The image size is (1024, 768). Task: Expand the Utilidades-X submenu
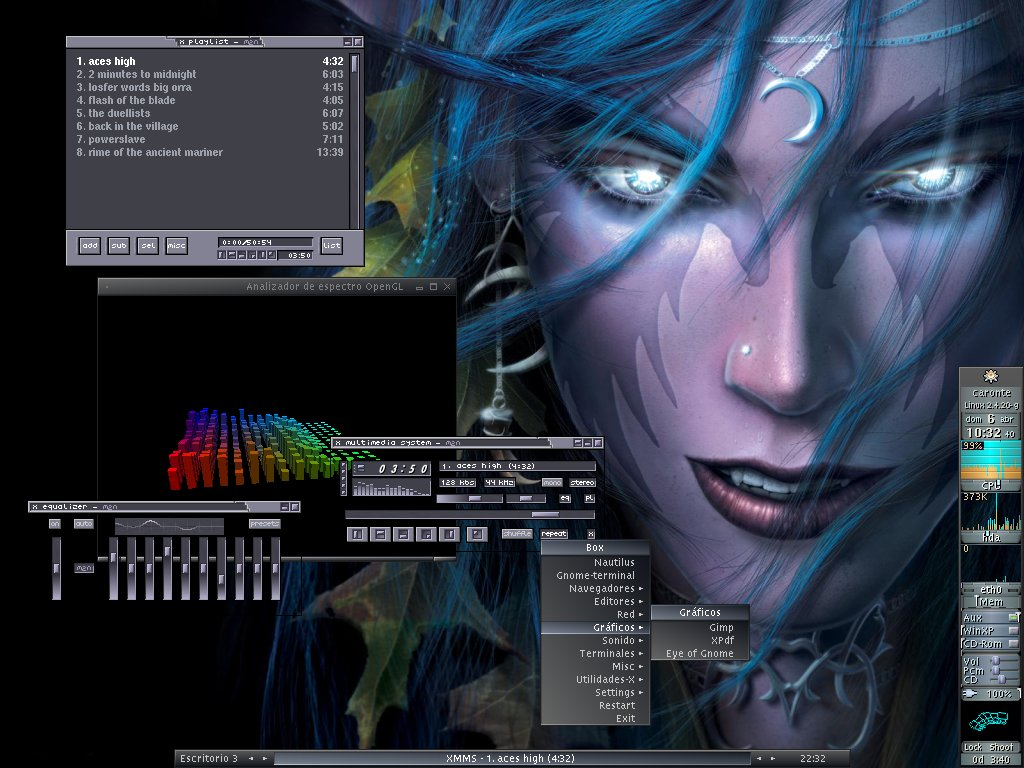pyautogui.click(x=595, y=680)
